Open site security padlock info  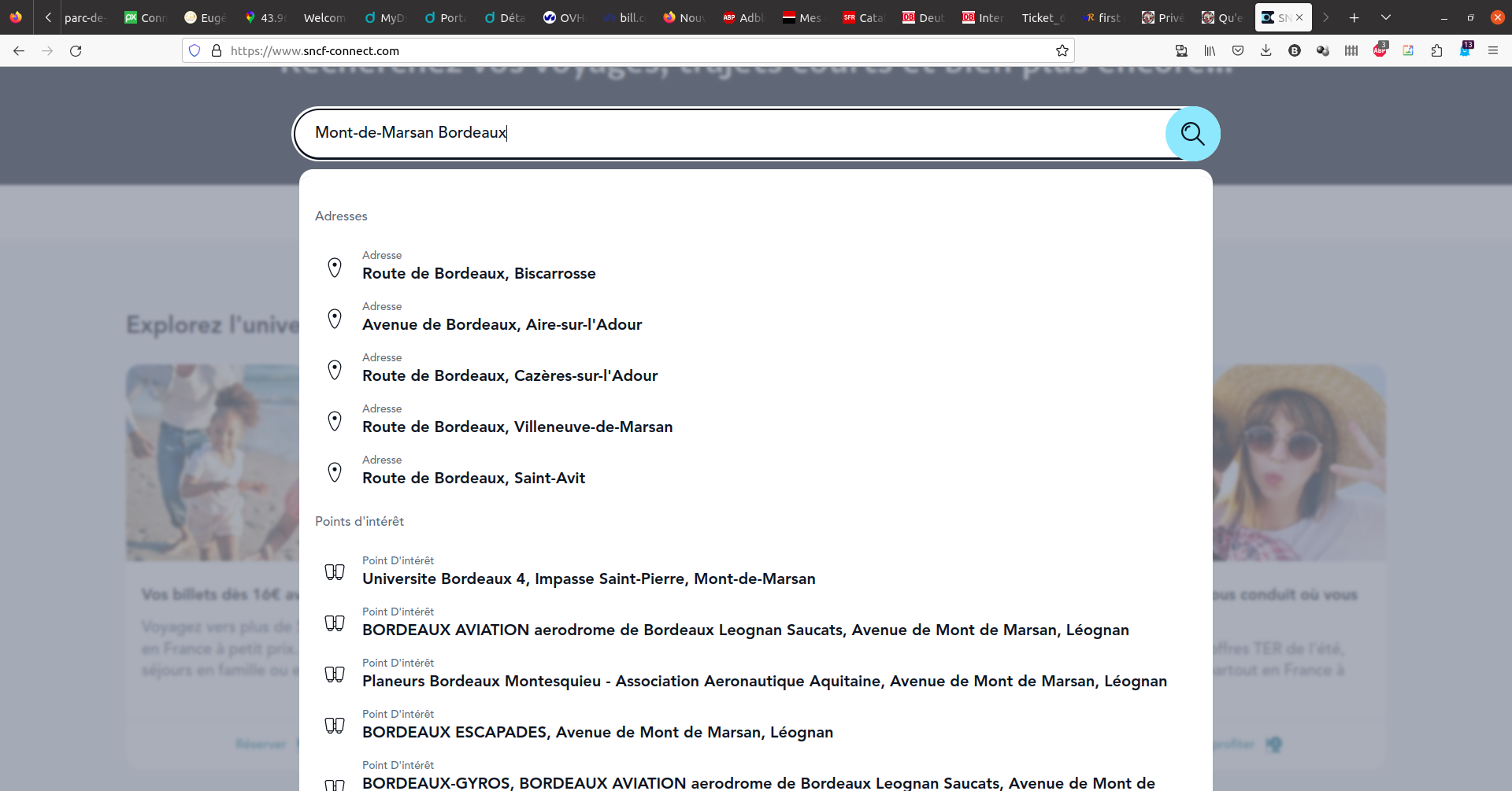[216, 50]
